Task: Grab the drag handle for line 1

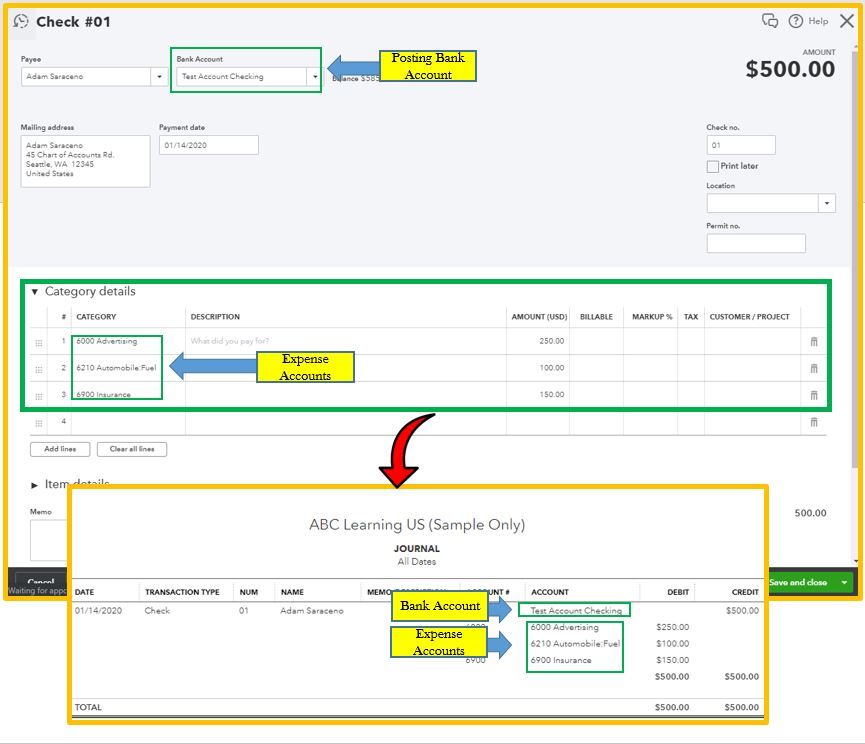Action: pos(39,342)
